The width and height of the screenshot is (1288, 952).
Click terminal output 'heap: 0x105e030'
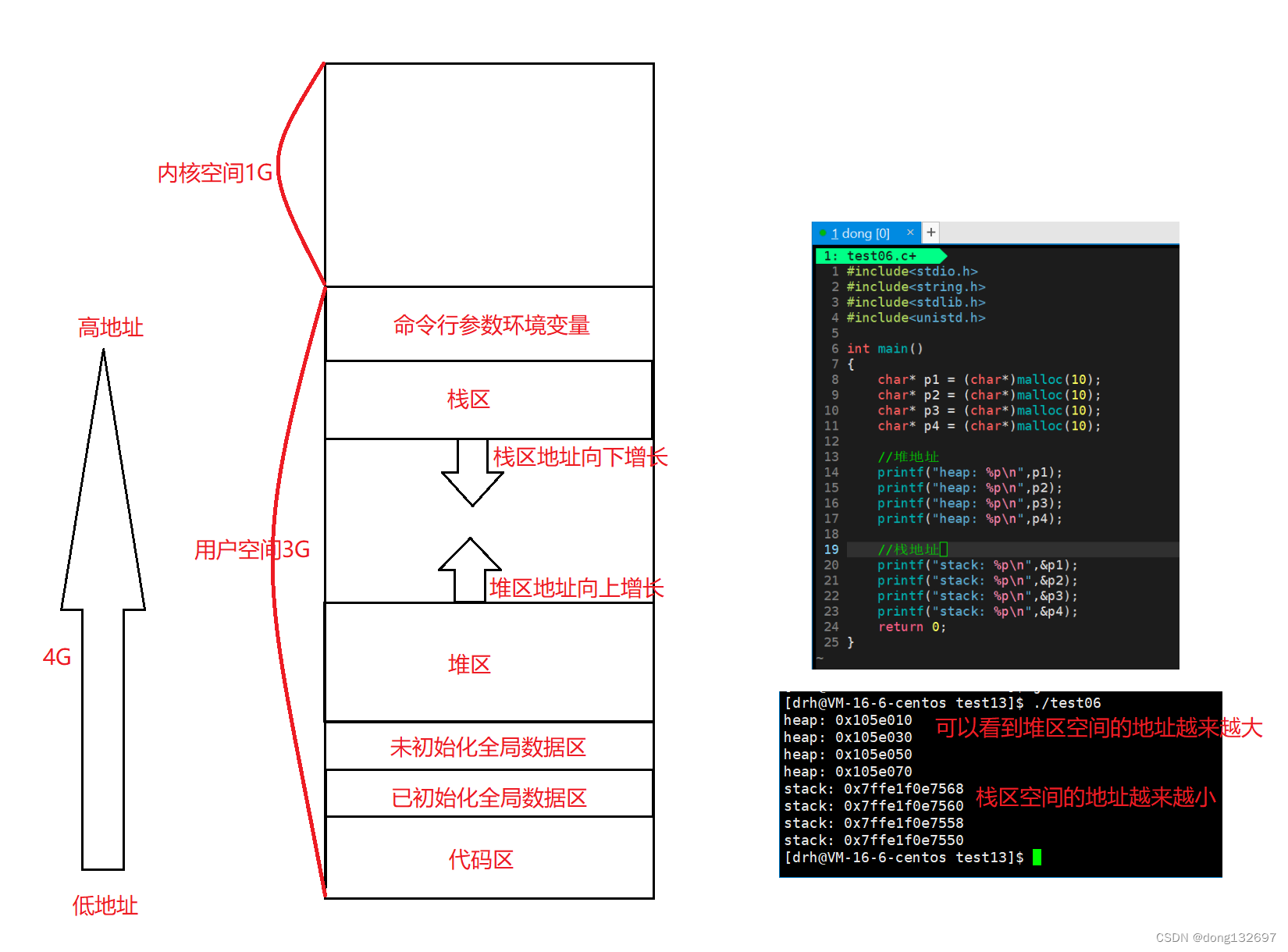[x=848, y=737]
